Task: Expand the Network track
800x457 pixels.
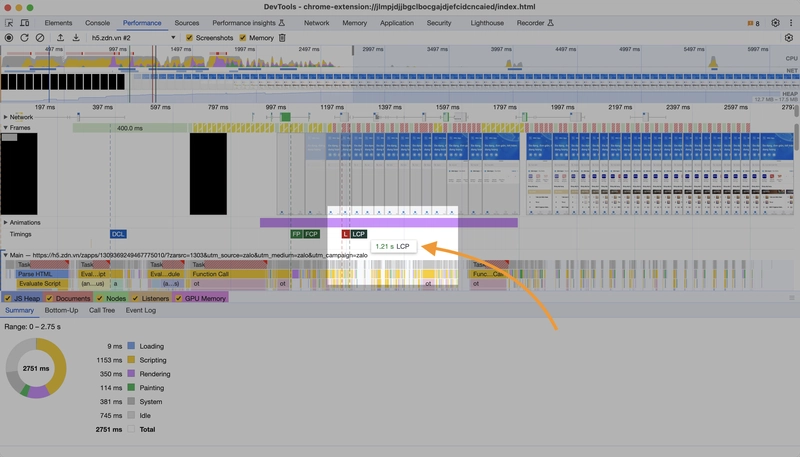Action: click(x=6, y=117)
